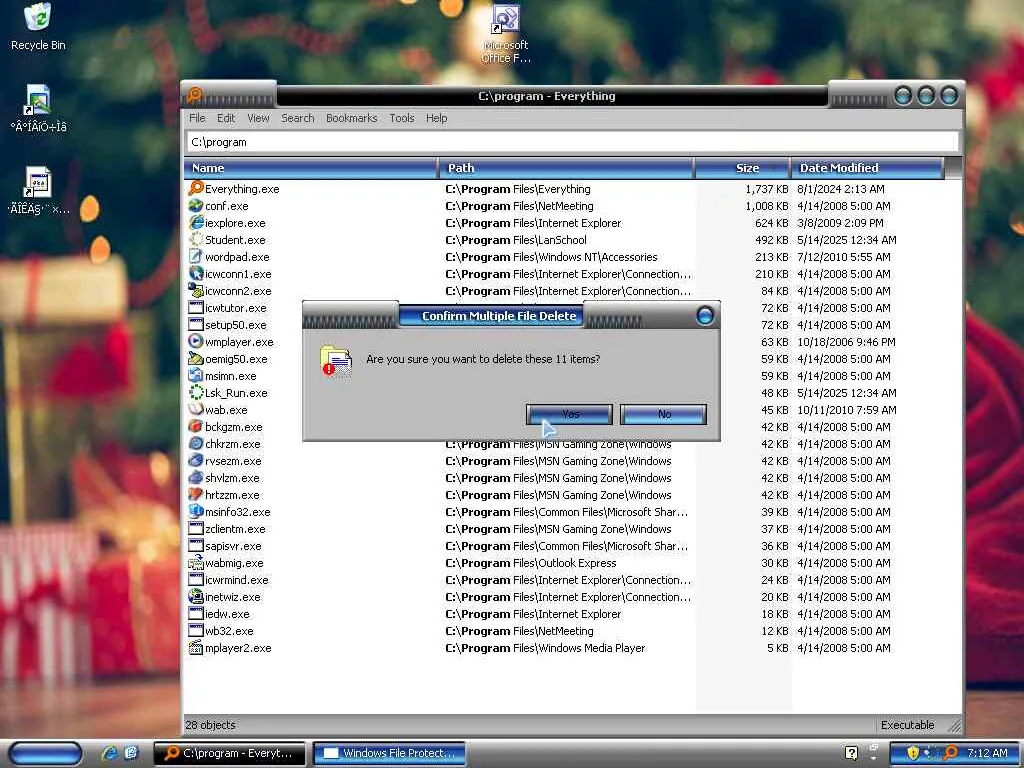This screenshot has width=1024, height=768.
Task: Click the security shield tray icon
Action: tap(913, 753)
